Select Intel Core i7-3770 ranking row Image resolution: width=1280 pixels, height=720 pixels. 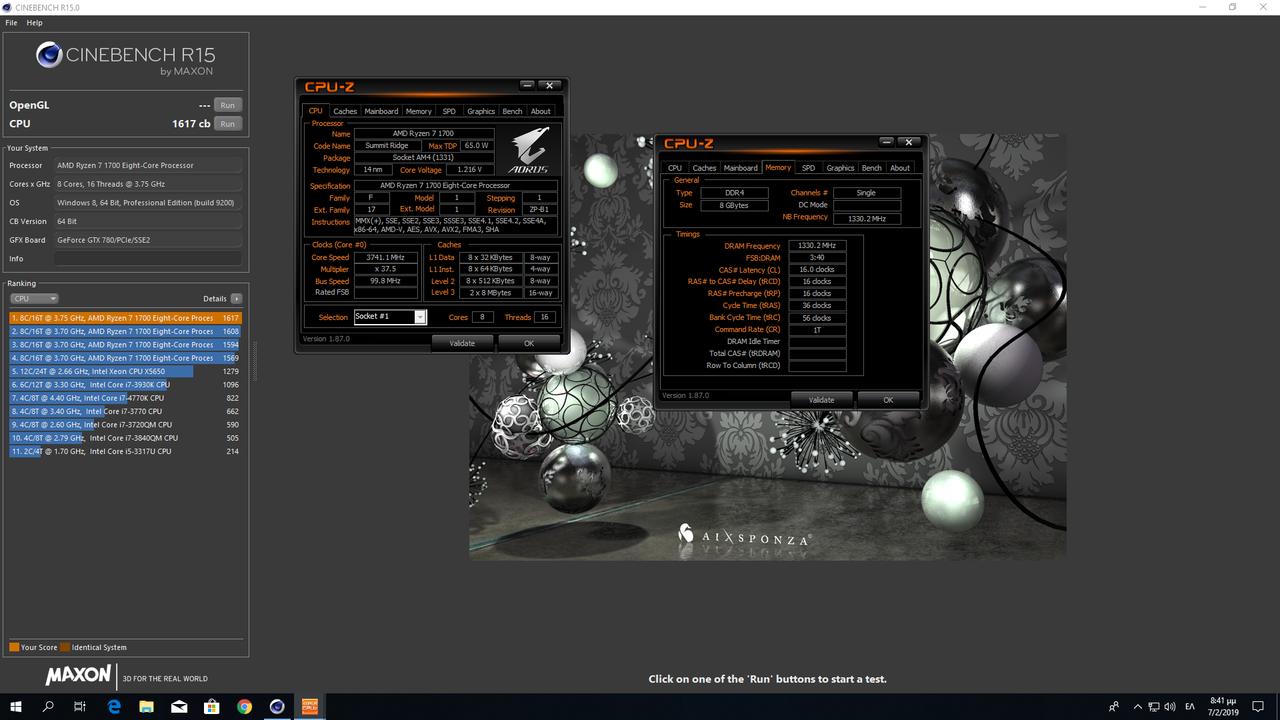pyautogui.click(x=125, y=411)
